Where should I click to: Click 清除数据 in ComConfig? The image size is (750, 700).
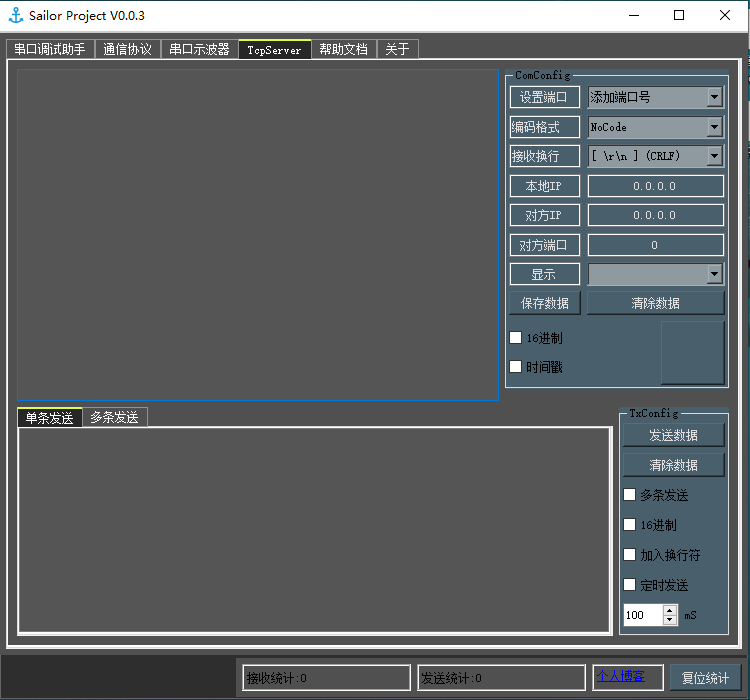coord(656,303)
